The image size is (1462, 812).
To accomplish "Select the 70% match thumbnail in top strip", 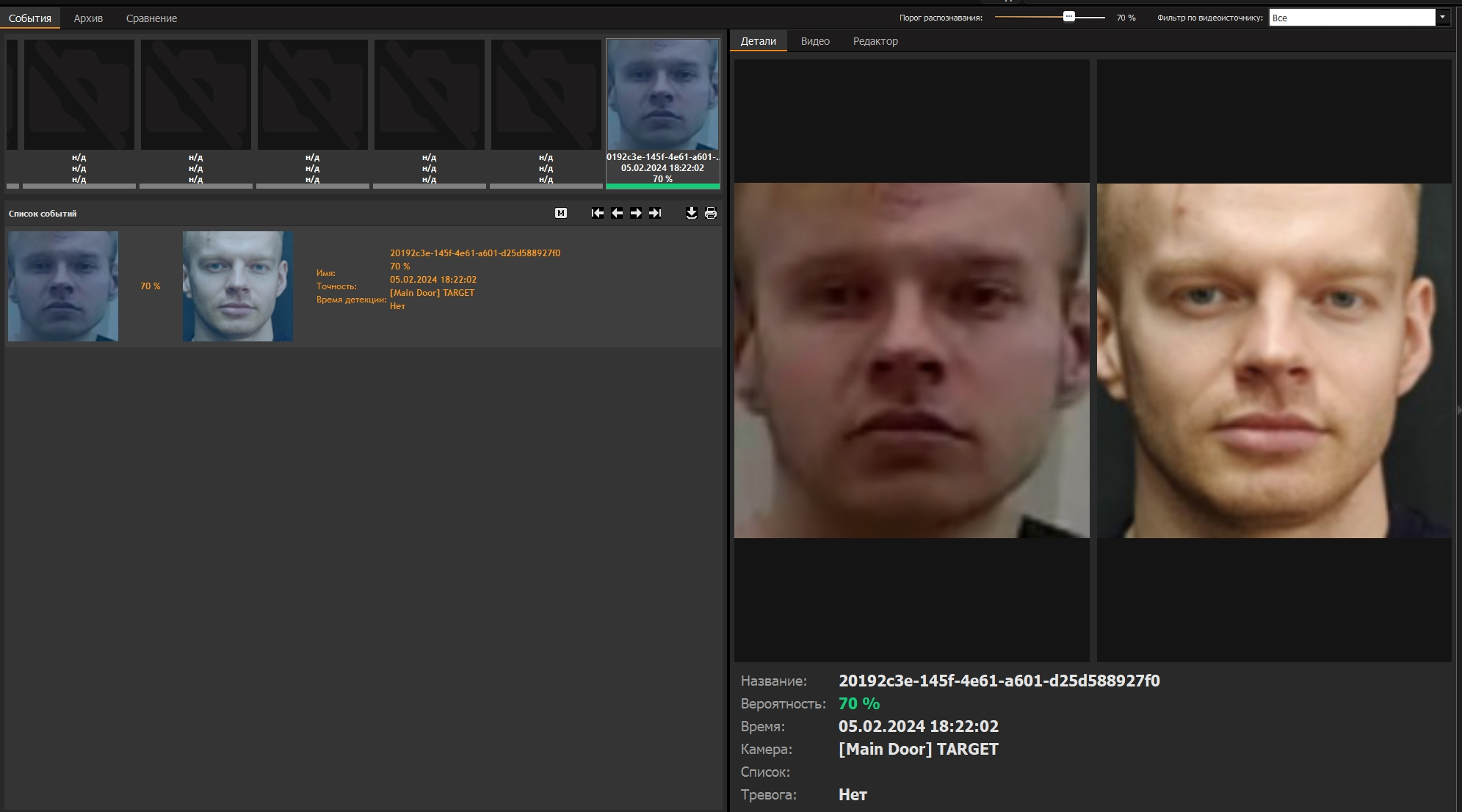I will (662, 95).
